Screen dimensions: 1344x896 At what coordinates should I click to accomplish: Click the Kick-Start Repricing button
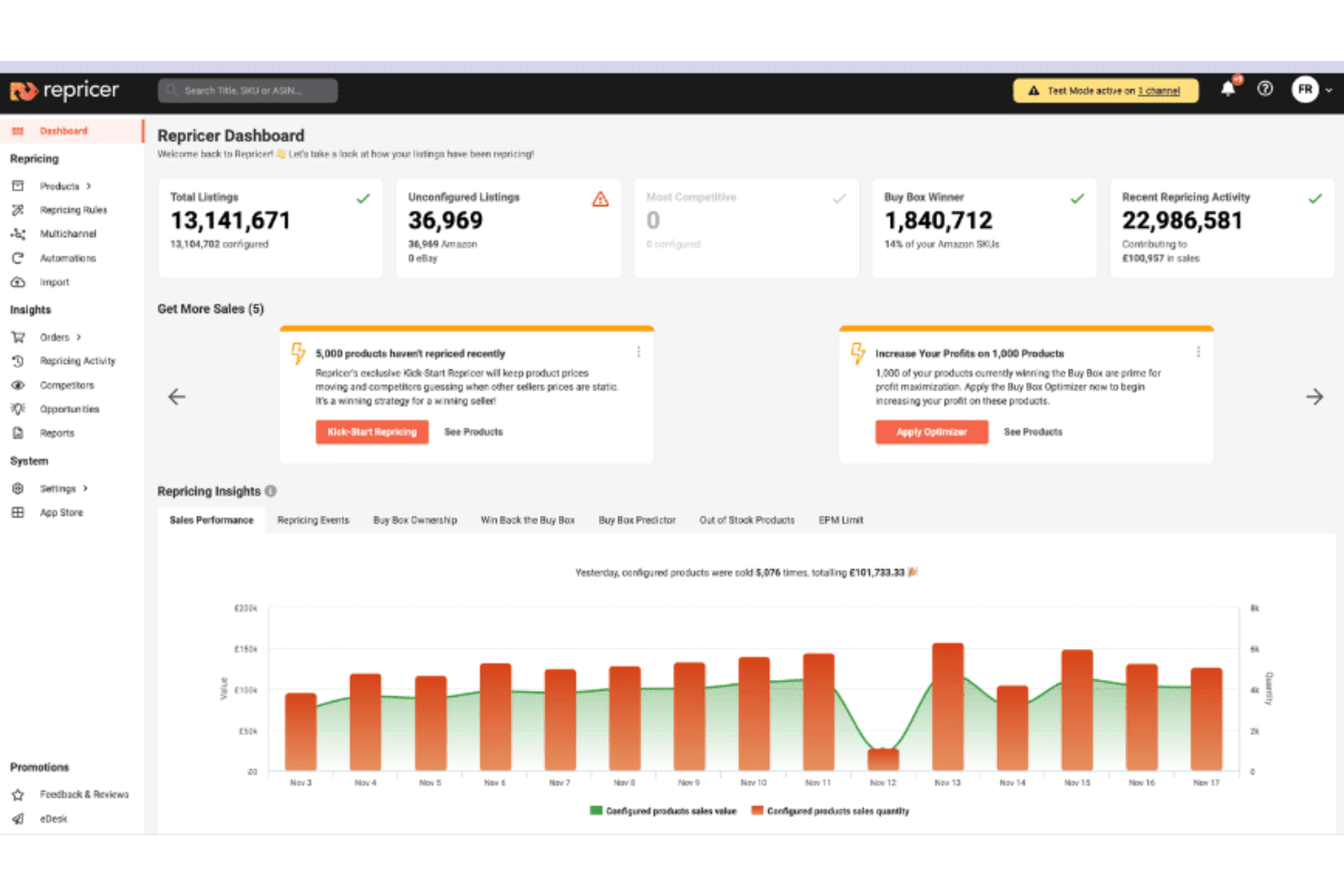pos(371,432)
